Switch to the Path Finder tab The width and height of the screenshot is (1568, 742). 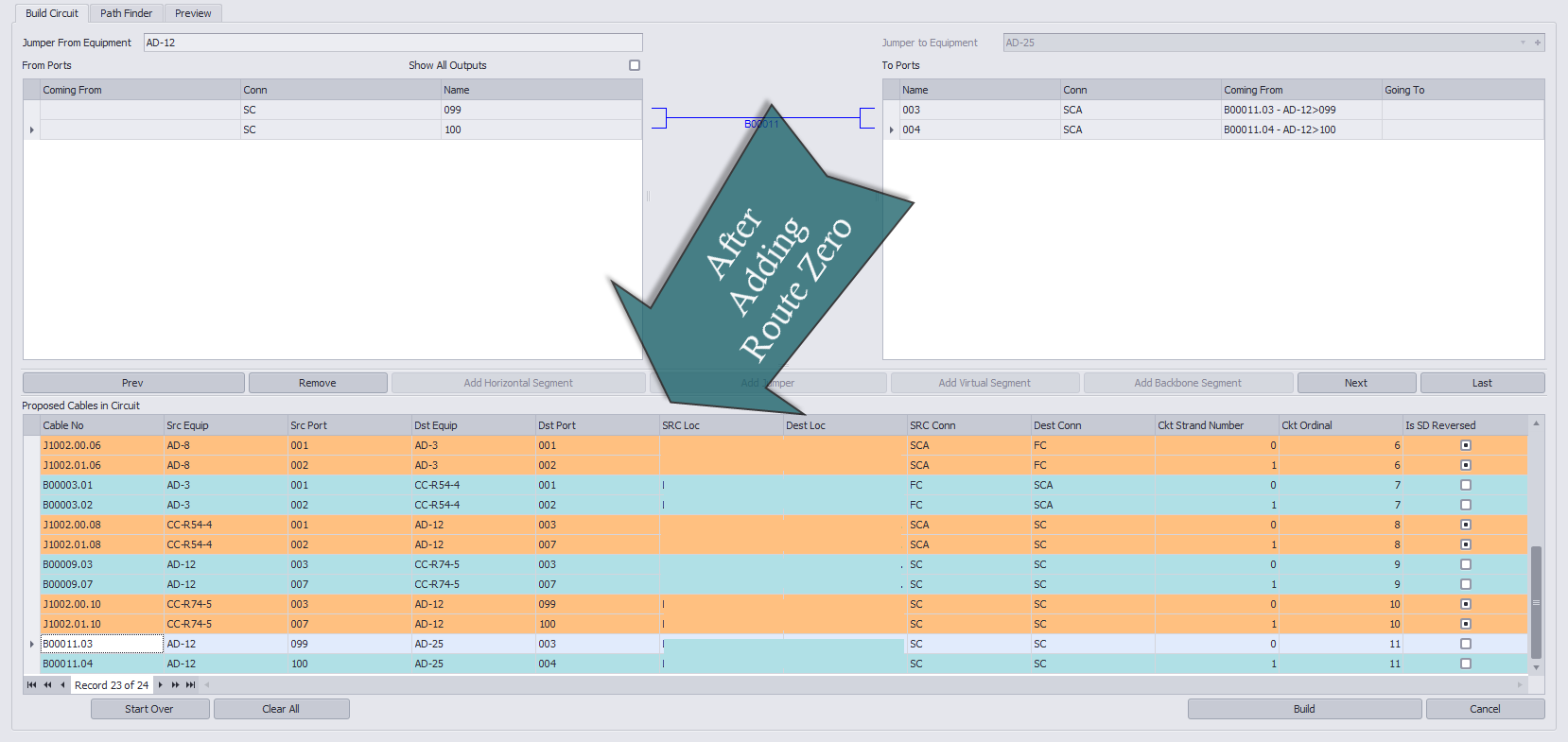click(x=126, y=13)
